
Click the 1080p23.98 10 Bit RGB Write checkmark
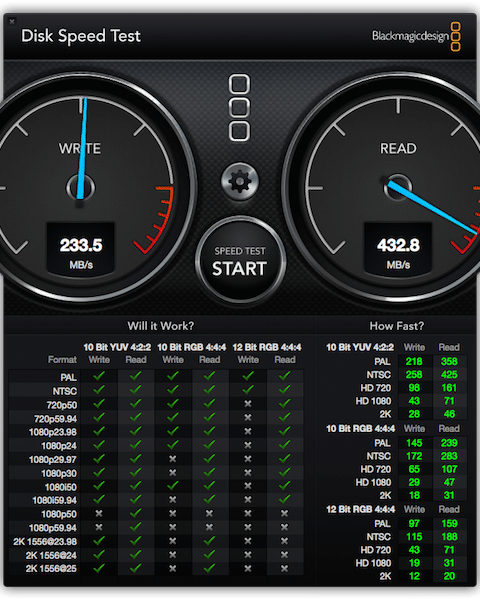[x=173, y=431]
